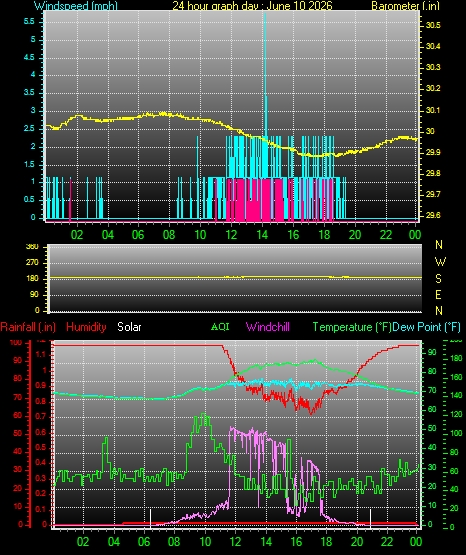Click the "E" compass label

[x=438, y=295]
